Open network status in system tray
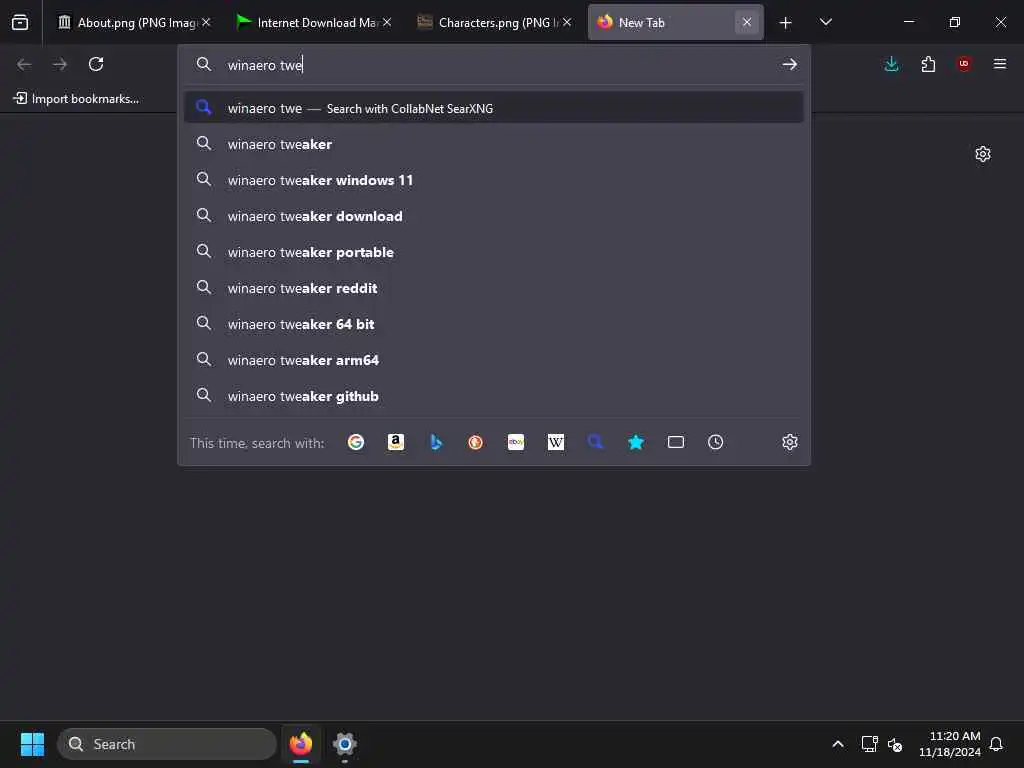 coord(869,744)
